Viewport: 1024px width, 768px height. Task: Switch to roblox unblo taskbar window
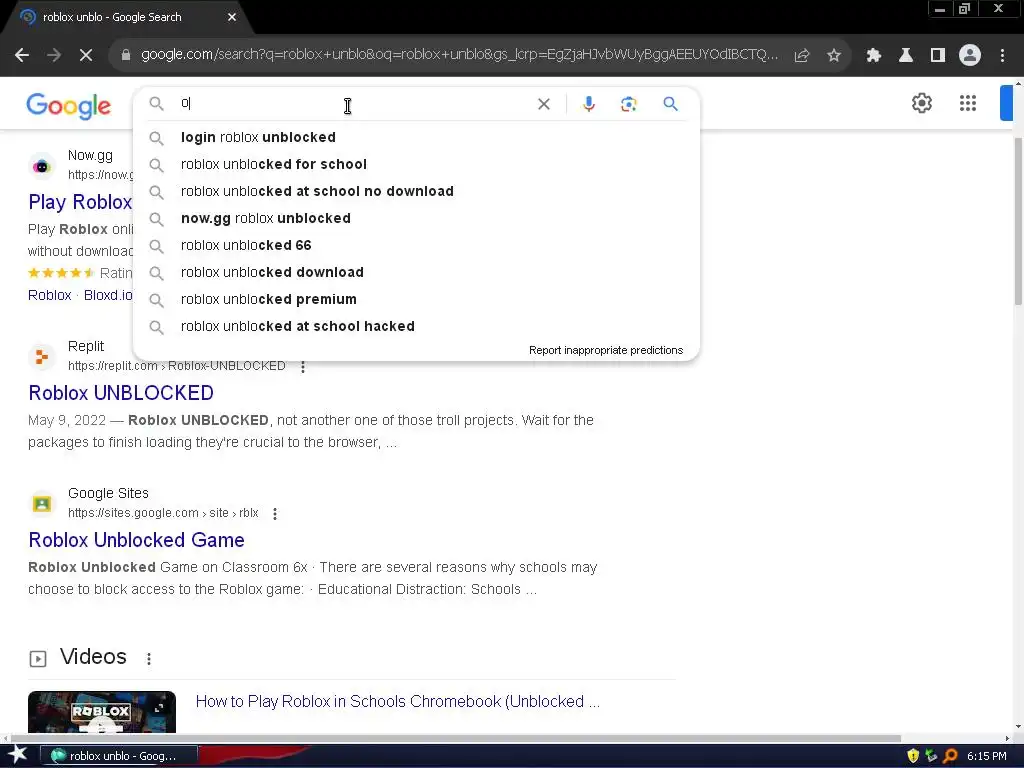(120, 756)
